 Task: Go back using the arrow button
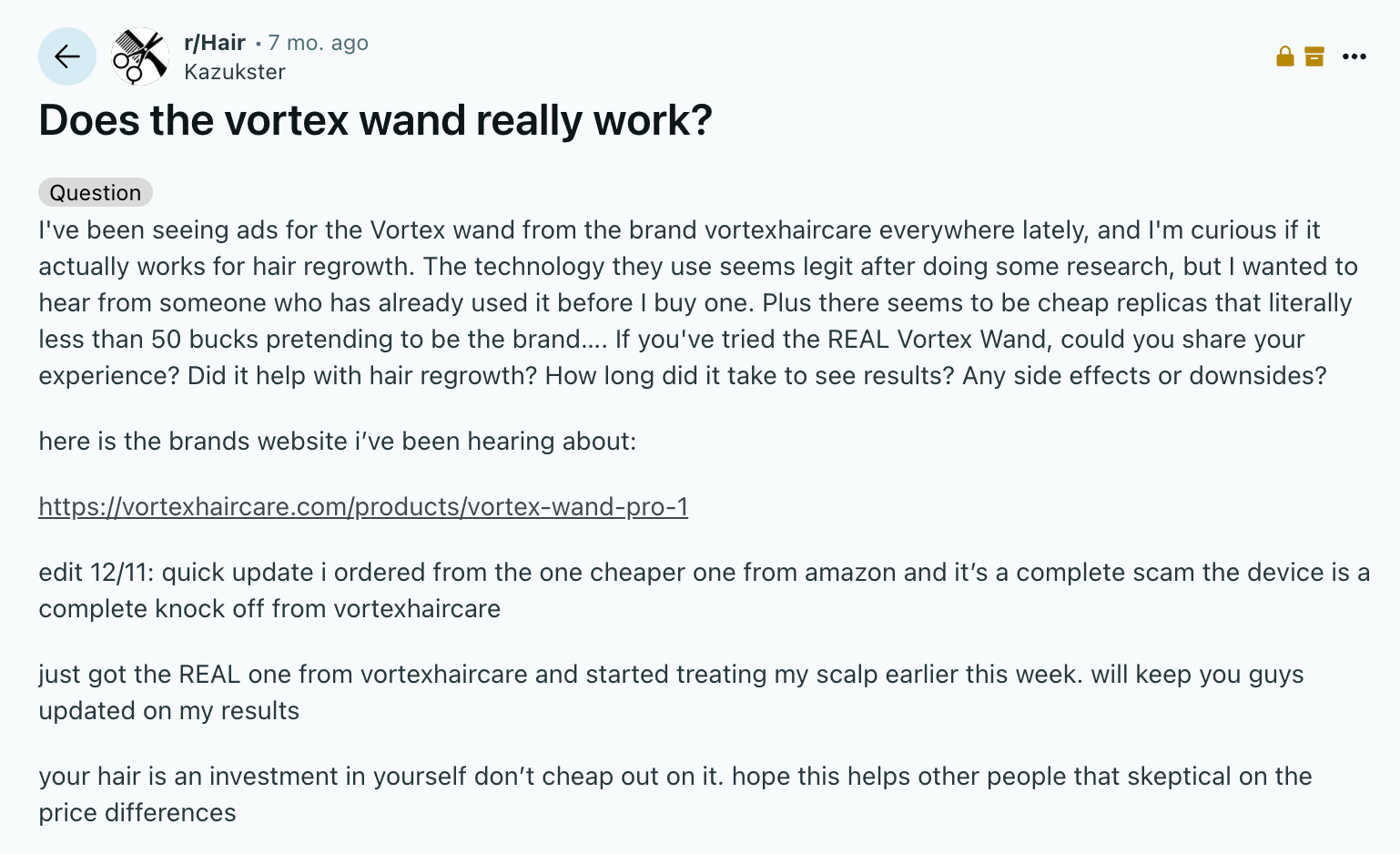[x=67, y=56]
